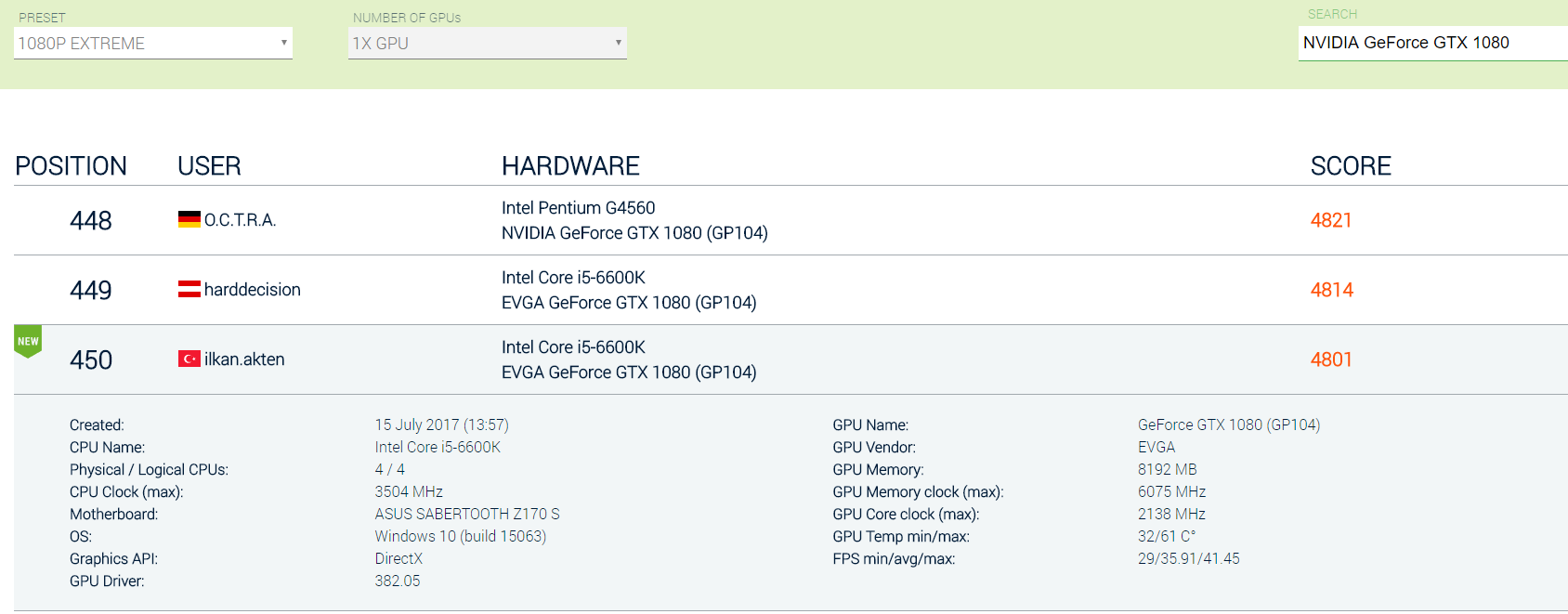Click created date 15 July 2017 (13:57)
The image size is (1568, 614).
coord(442,425)
